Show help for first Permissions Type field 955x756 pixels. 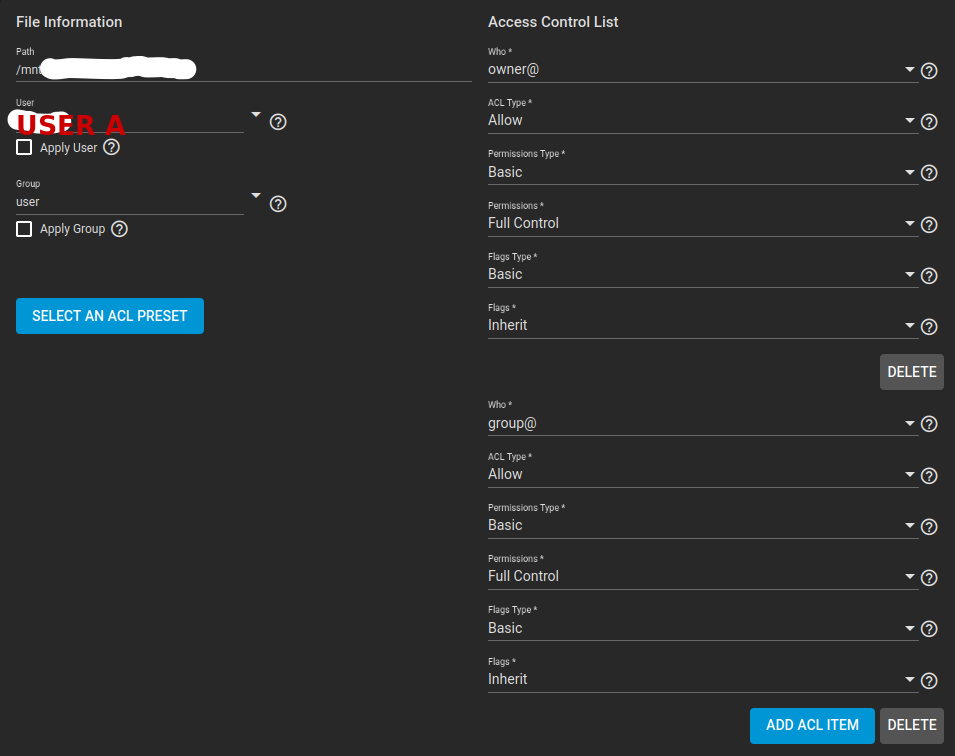(928, 173)
